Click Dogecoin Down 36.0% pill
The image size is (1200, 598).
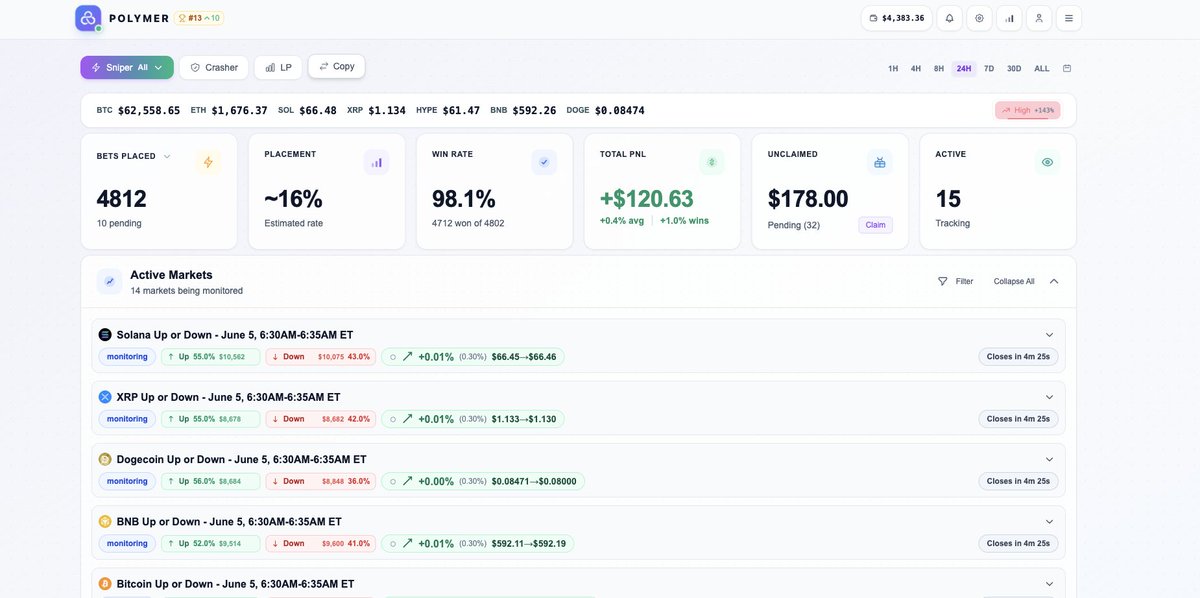tap(321, 481)
